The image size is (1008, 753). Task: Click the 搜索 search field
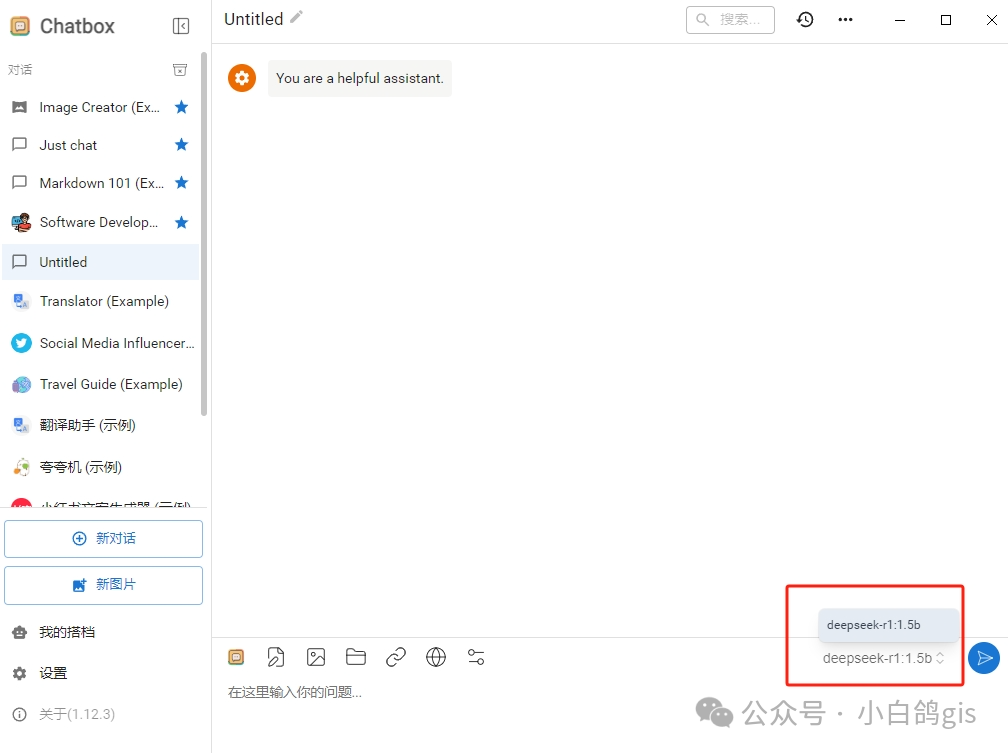tap(730, 20)
